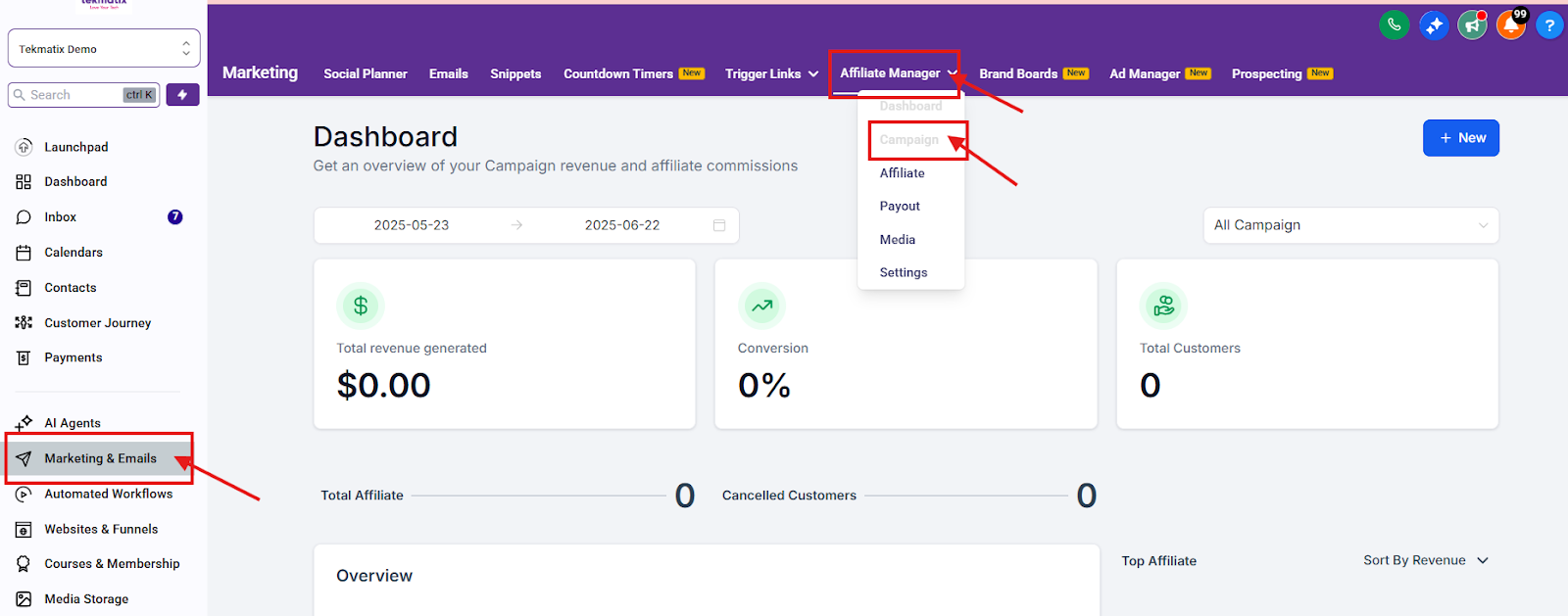Click the Top Affiliate heading
Viewport: 1568px width, 616px height.
click(x=1159, y=561)
